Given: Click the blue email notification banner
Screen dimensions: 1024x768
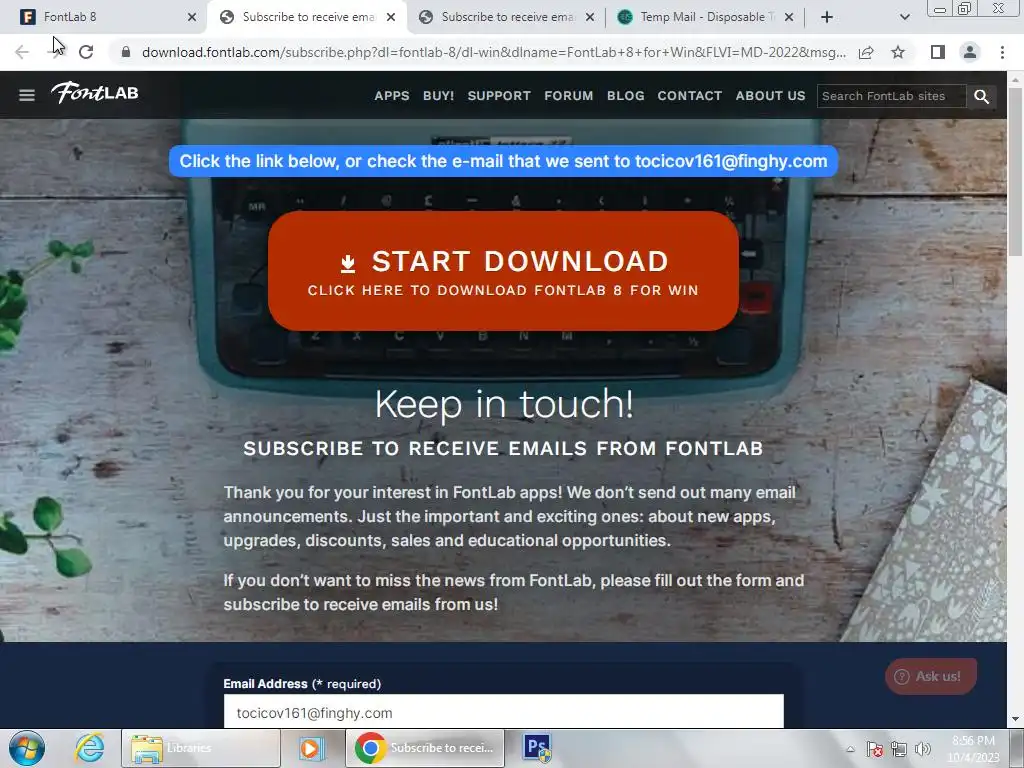Looking at the screenshot, I should pyautogui.click(x=504, y=161).
